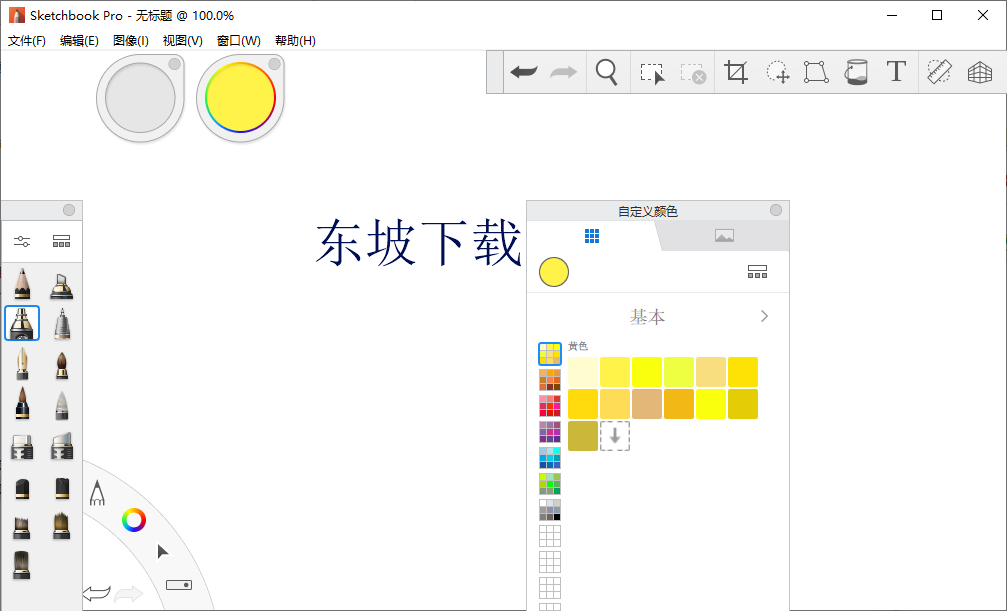
Task: Pick the bright yellow swatch under 黄色
Action: 648,371
